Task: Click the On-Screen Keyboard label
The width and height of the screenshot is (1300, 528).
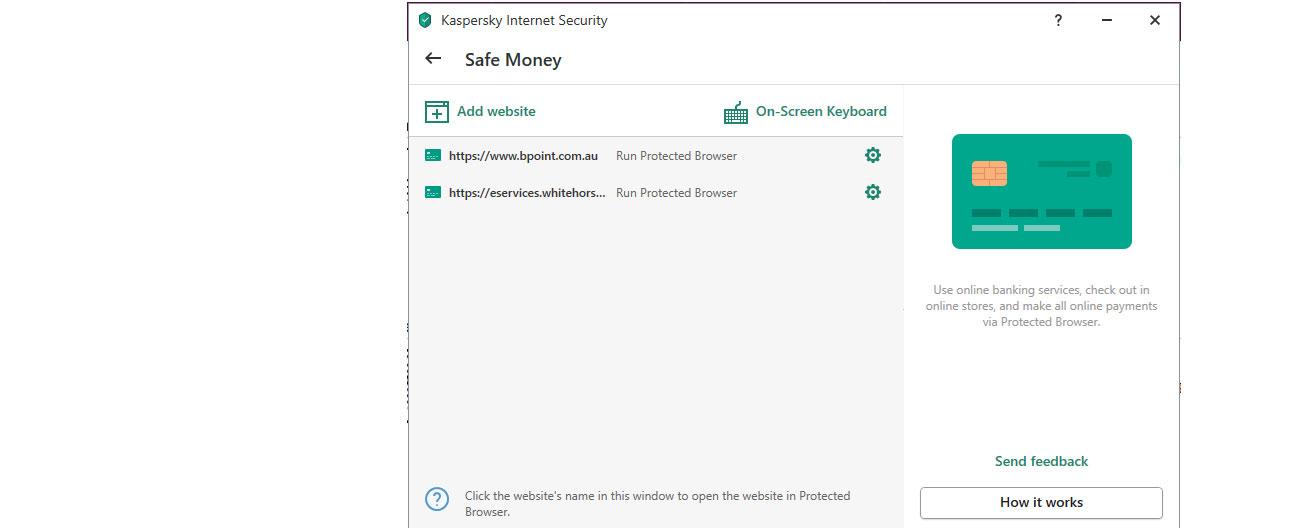Action: click(821, 112)
